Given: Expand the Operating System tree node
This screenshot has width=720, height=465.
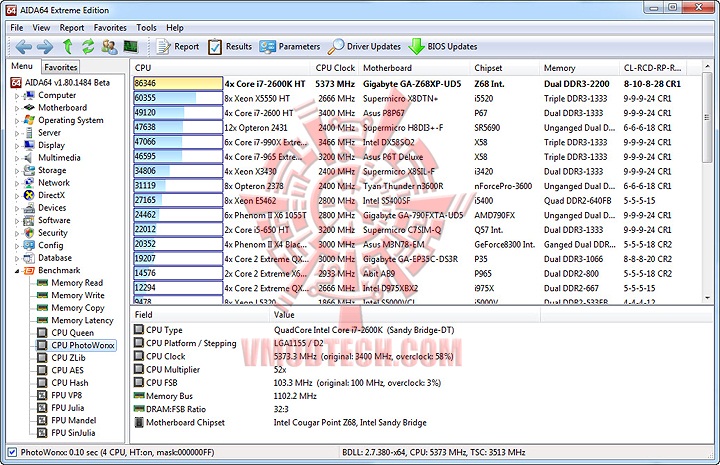Looking at the screenshot, I should point(17,121).
